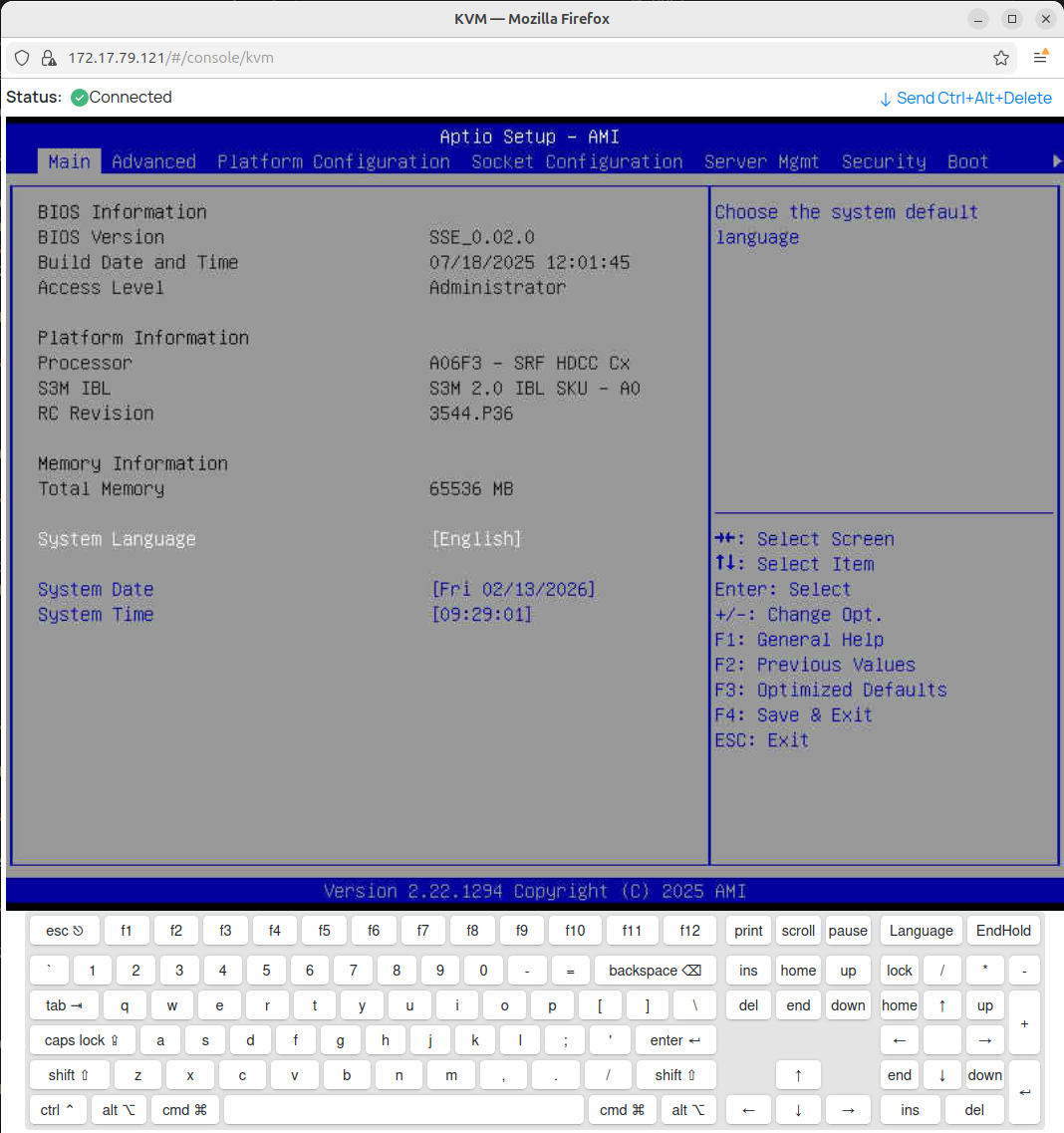
Task: Select the System Date field
Action: 513,590
